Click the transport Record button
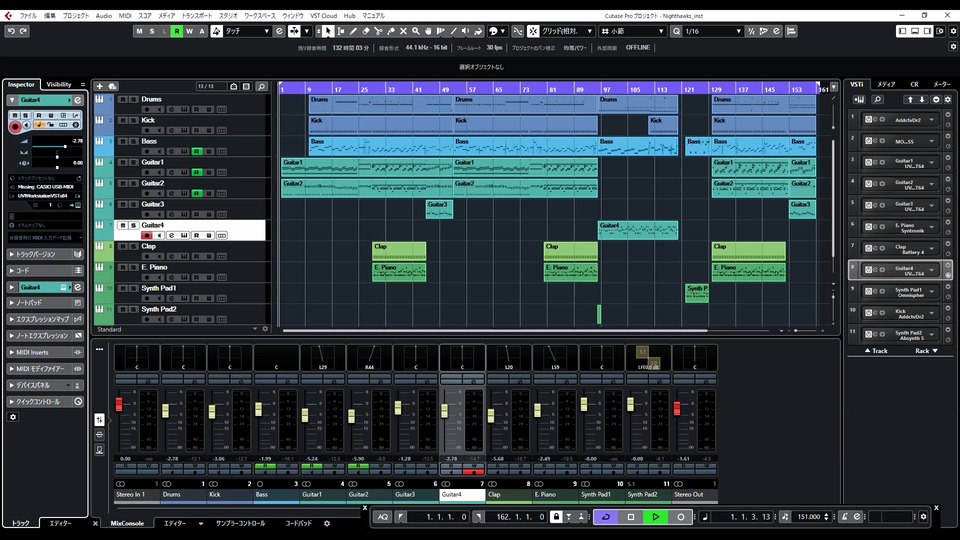 click(x=680, y=517)
